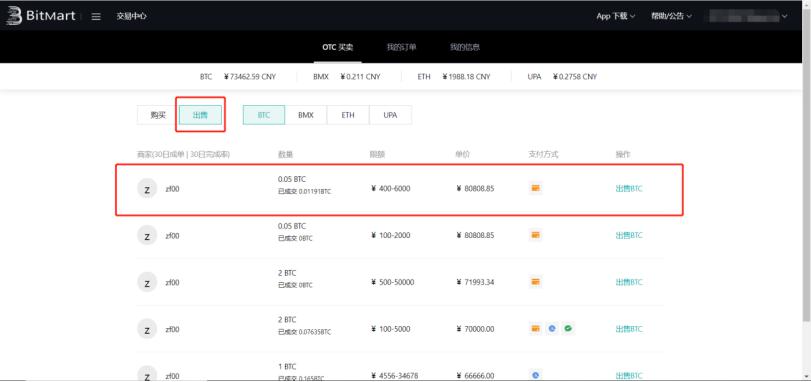The width and height of the screenshot is (811, 382).
Task: Click price ¥80808.85 in the ¥400-6000 row
Action: pyautogui.click(x=475, y=189)
